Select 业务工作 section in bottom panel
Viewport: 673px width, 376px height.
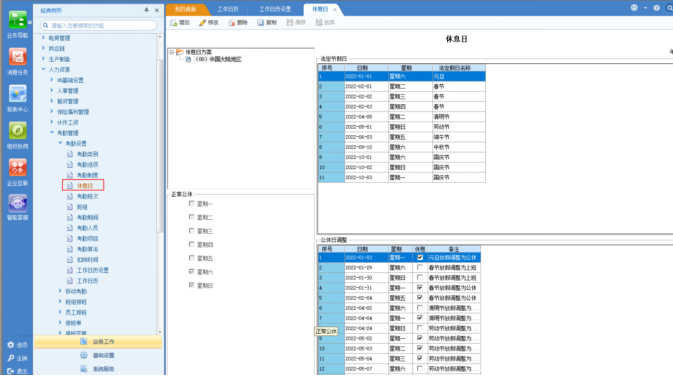[x=98, y=342]
